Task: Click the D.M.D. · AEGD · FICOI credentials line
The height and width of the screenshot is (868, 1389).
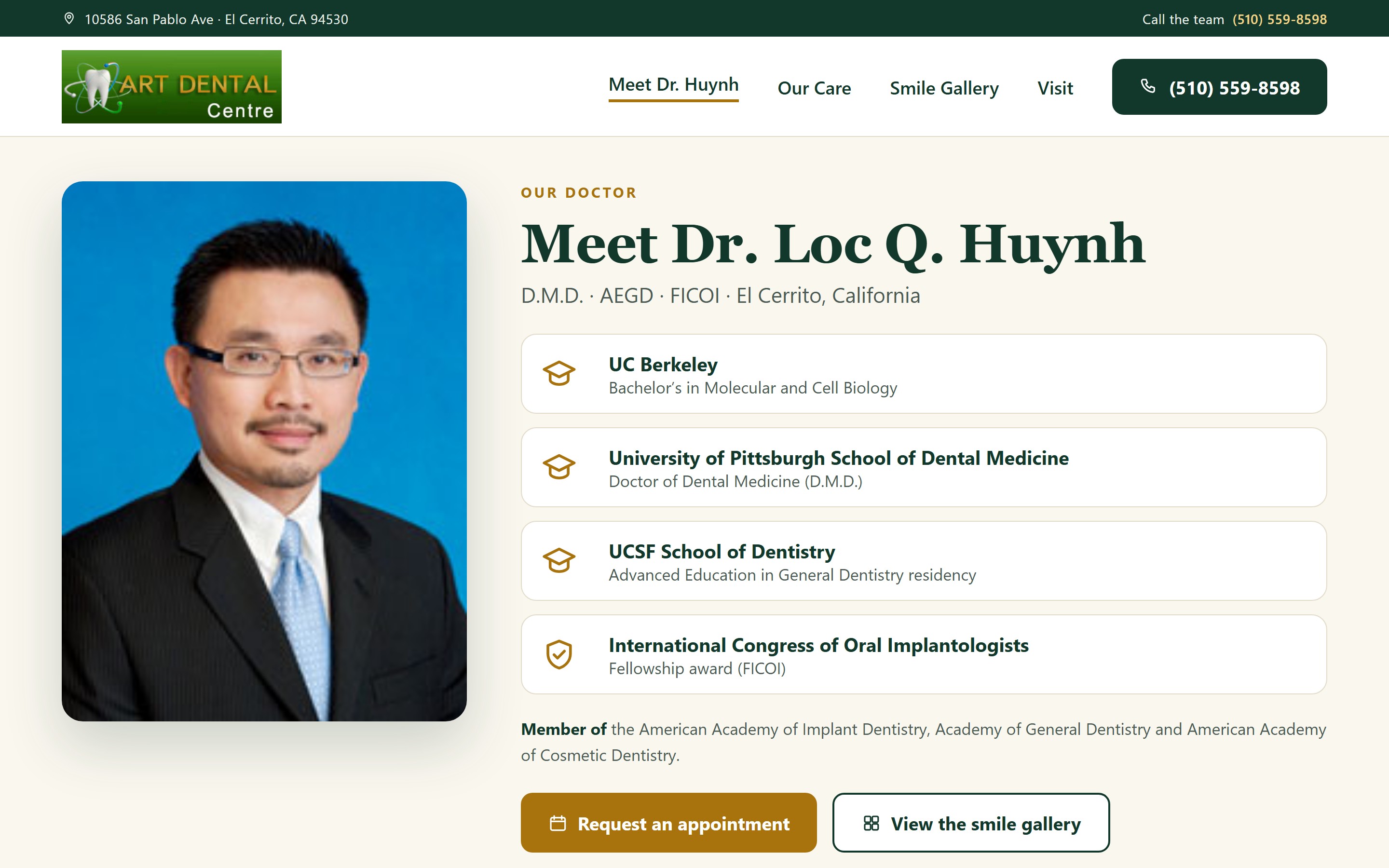Action: (x=721, y=296)
